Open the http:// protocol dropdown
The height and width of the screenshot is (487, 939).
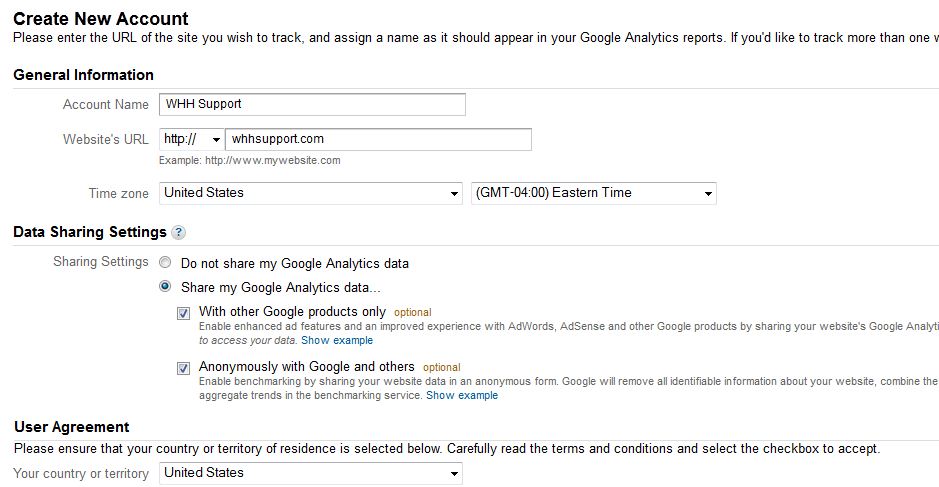pyautogui.click(x=191, y=139)
